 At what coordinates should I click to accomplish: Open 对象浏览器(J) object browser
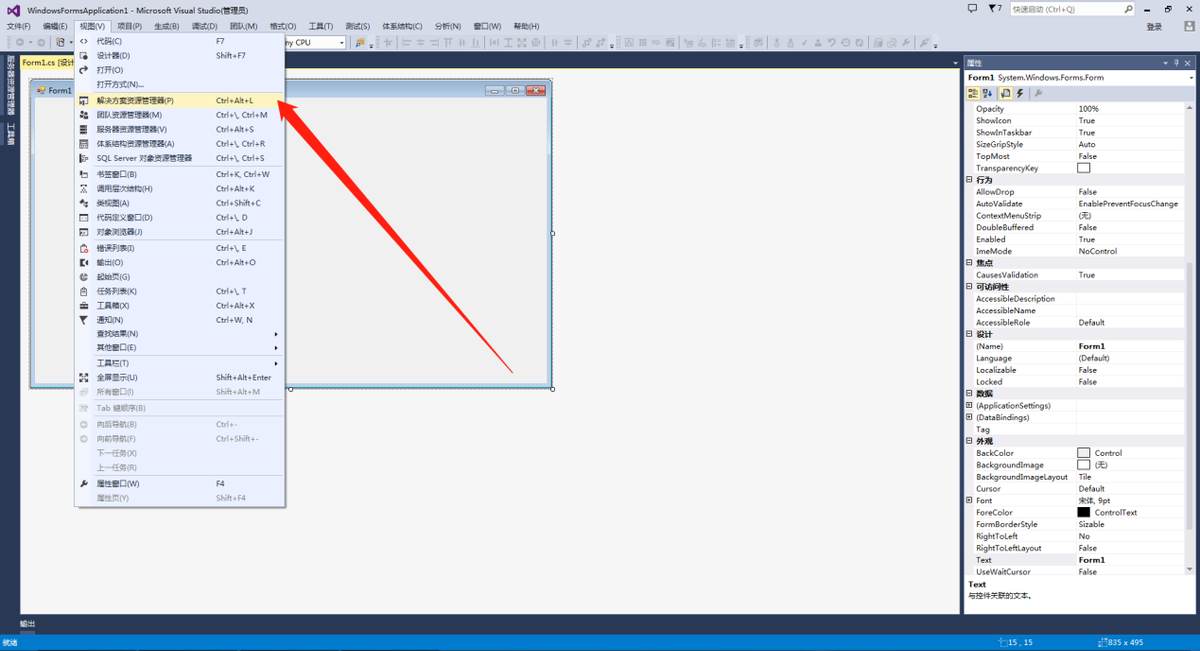180,232
